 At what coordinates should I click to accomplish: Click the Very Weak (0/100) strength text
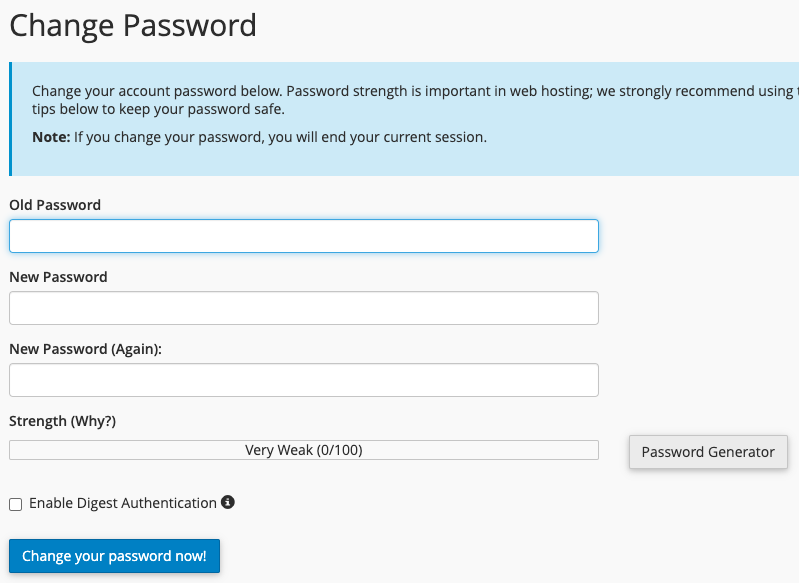[304, 450]
